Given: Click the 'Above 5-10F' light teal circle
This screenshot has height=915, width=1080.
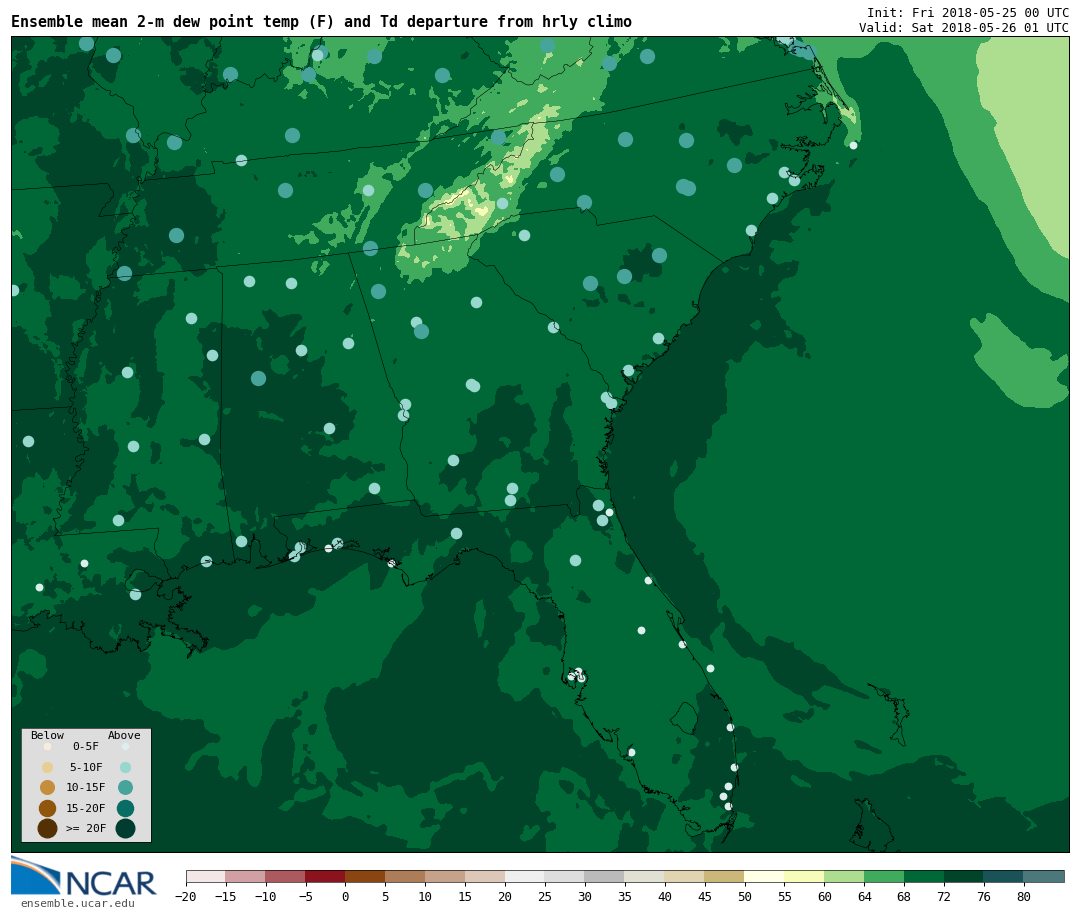Looking at the screenshot, I should pos(125,767).
